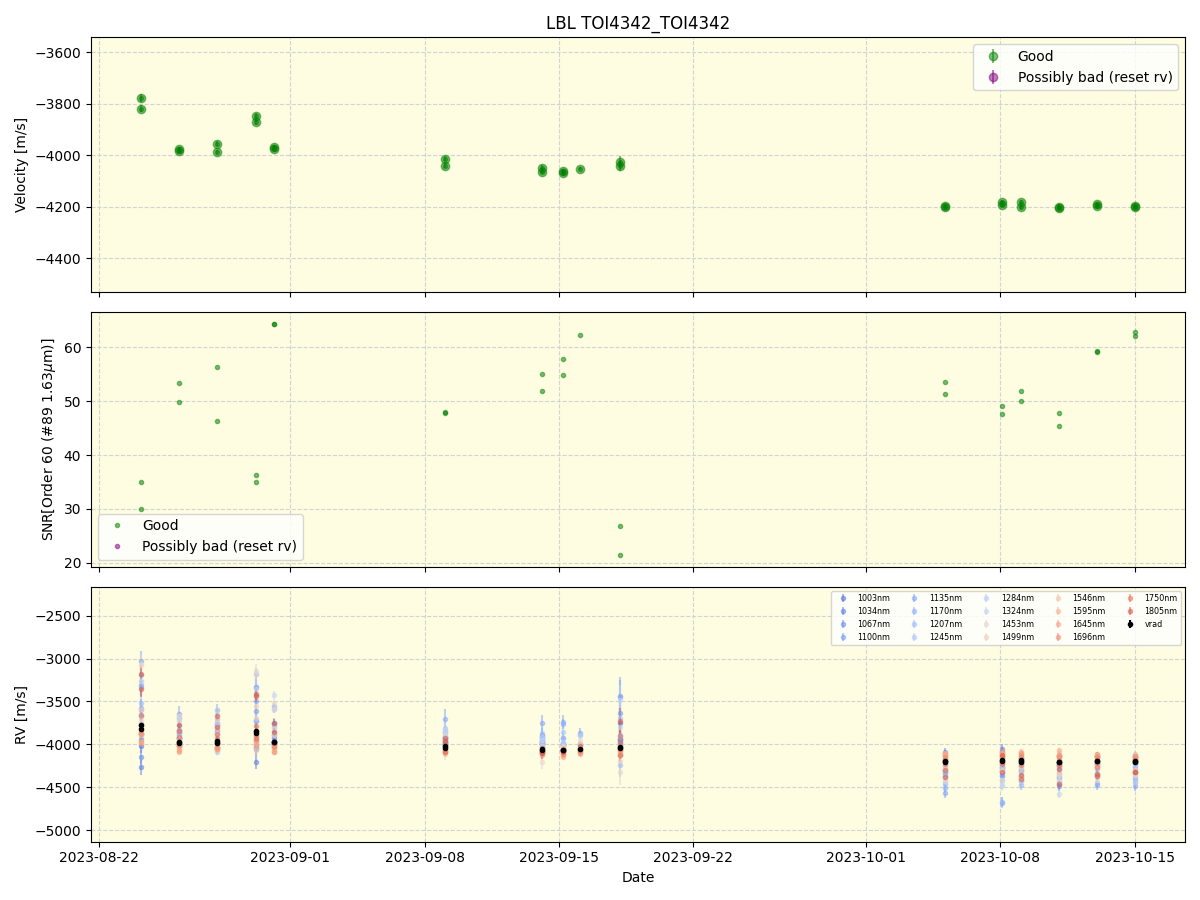Click the 2023-09-22 date tick label

[693, 857]
